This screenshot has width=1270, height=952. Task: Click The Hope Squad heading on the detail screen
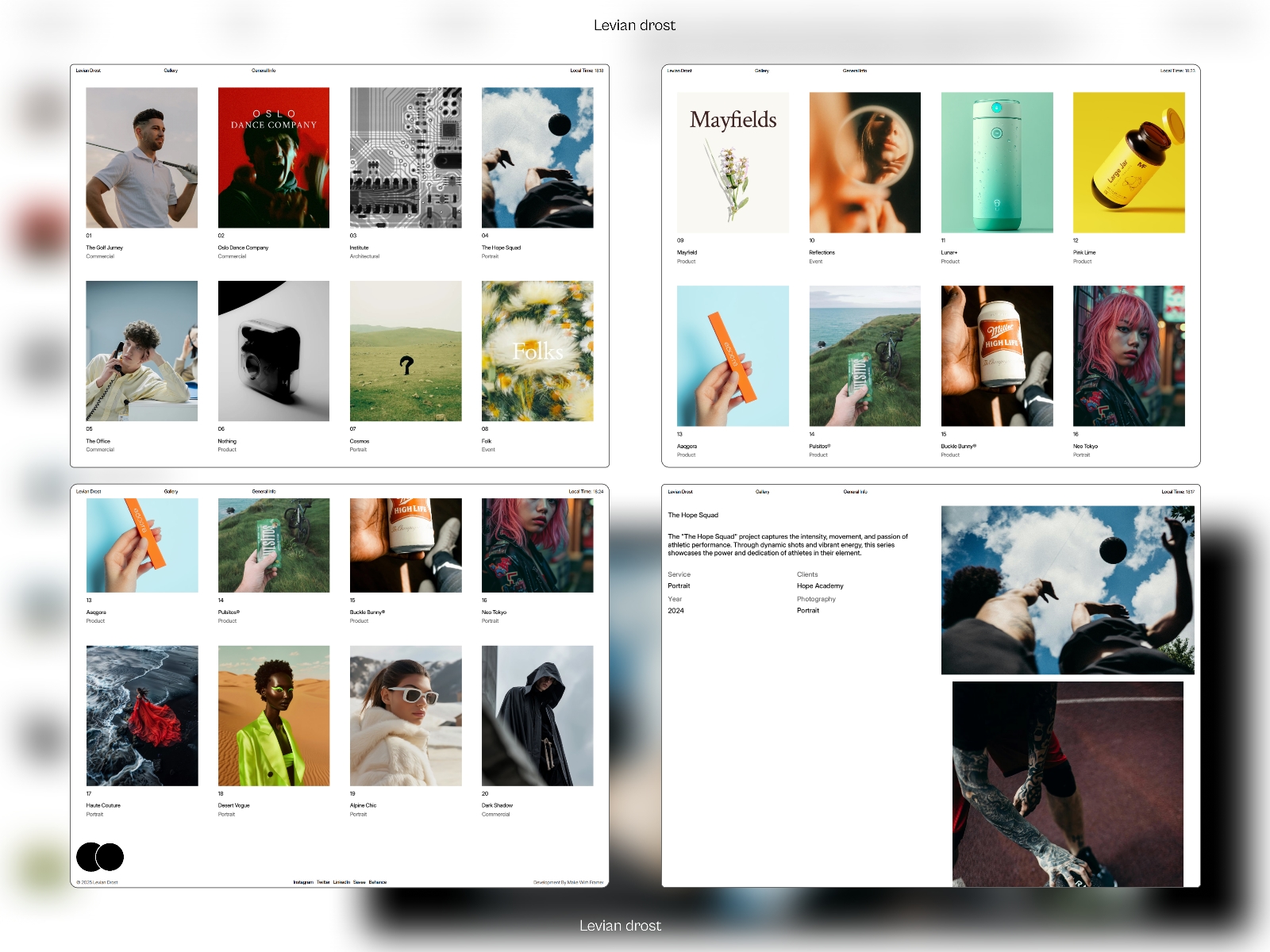pos(693,515)
